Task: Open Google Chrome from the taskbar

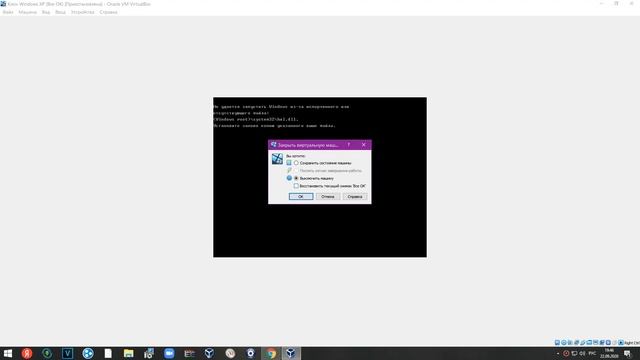Action: [x=271, y=353]
